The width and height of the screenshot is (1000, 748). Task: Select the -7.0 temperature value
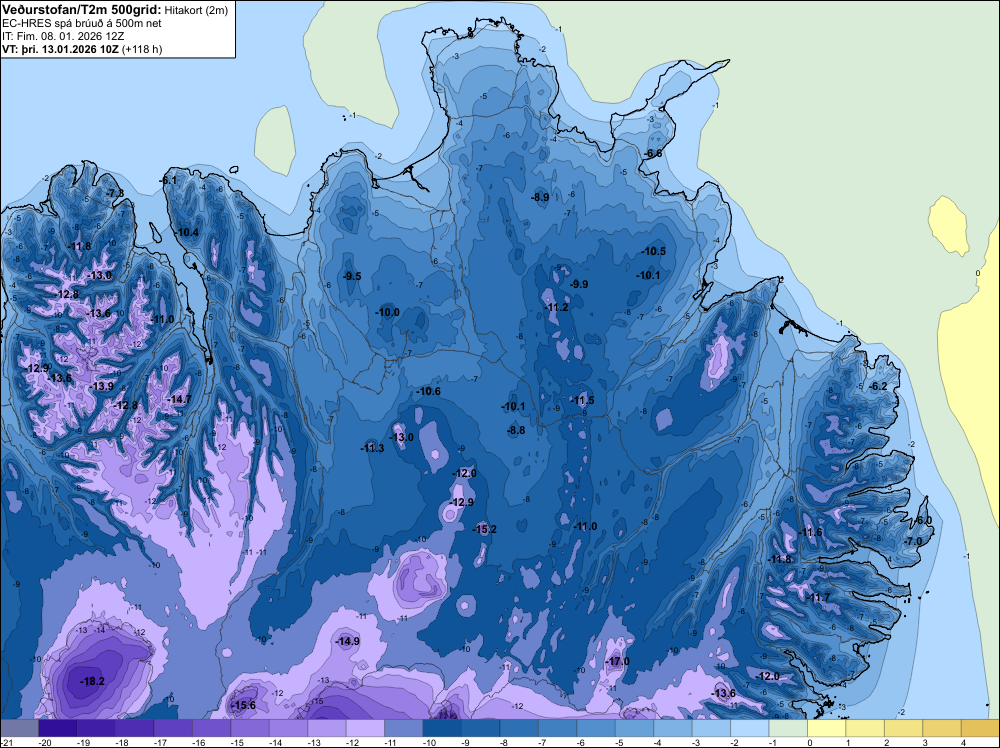pyautogui.click(x=913, y=541)
